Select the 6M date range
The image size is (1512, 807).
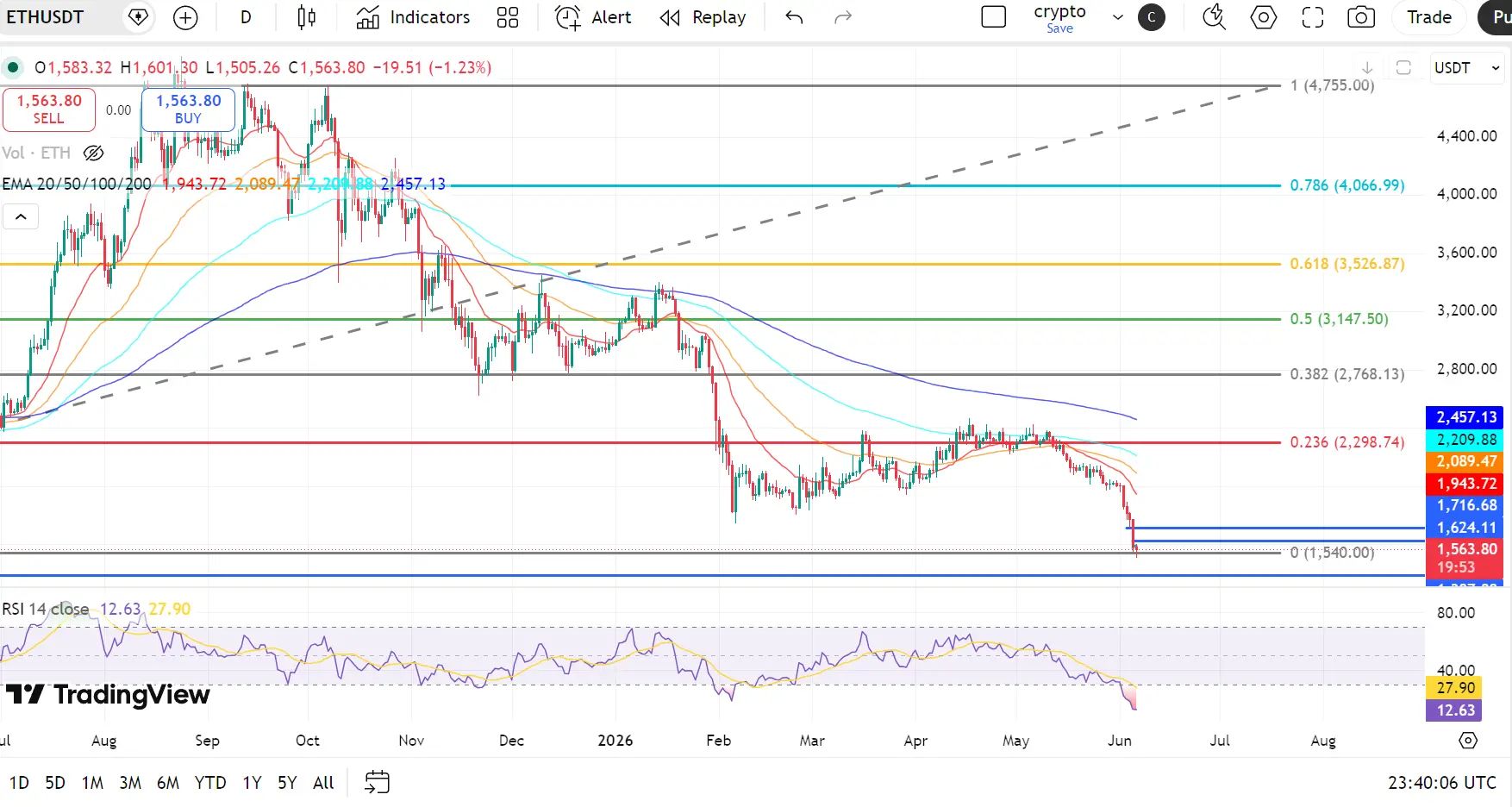(168, 783)
